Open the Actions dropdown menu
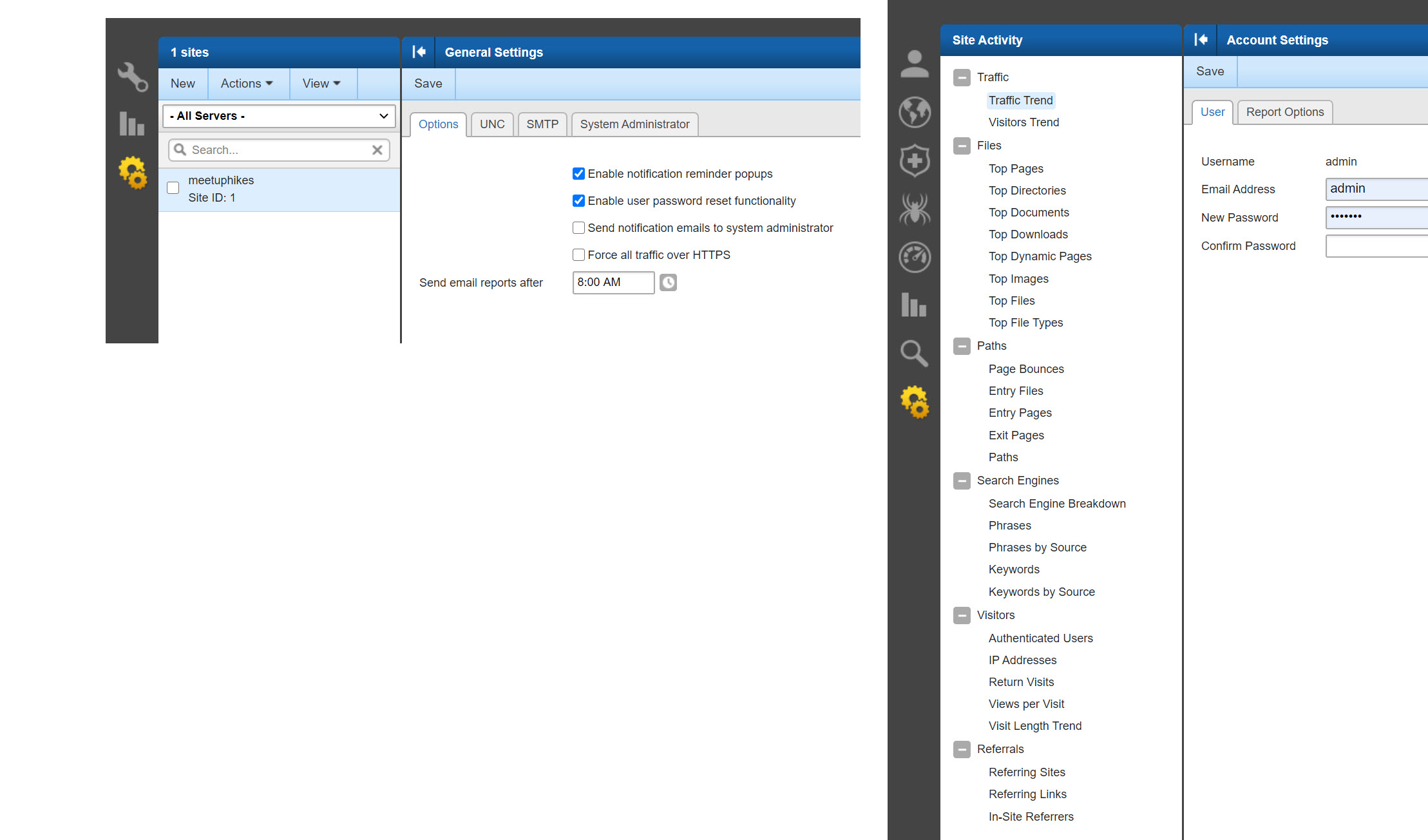 pos(247,84)
